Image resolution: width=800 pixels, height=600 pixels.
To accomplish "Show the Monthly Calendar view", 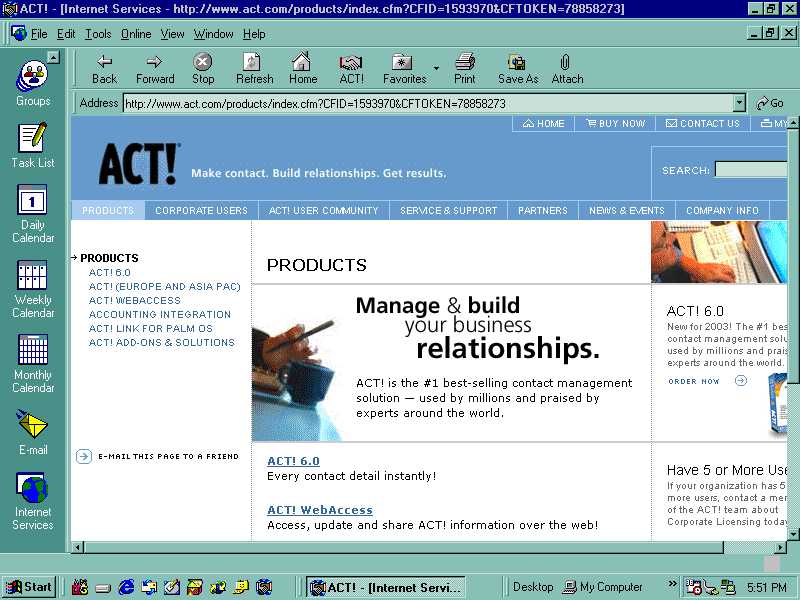I will [33, 364].
